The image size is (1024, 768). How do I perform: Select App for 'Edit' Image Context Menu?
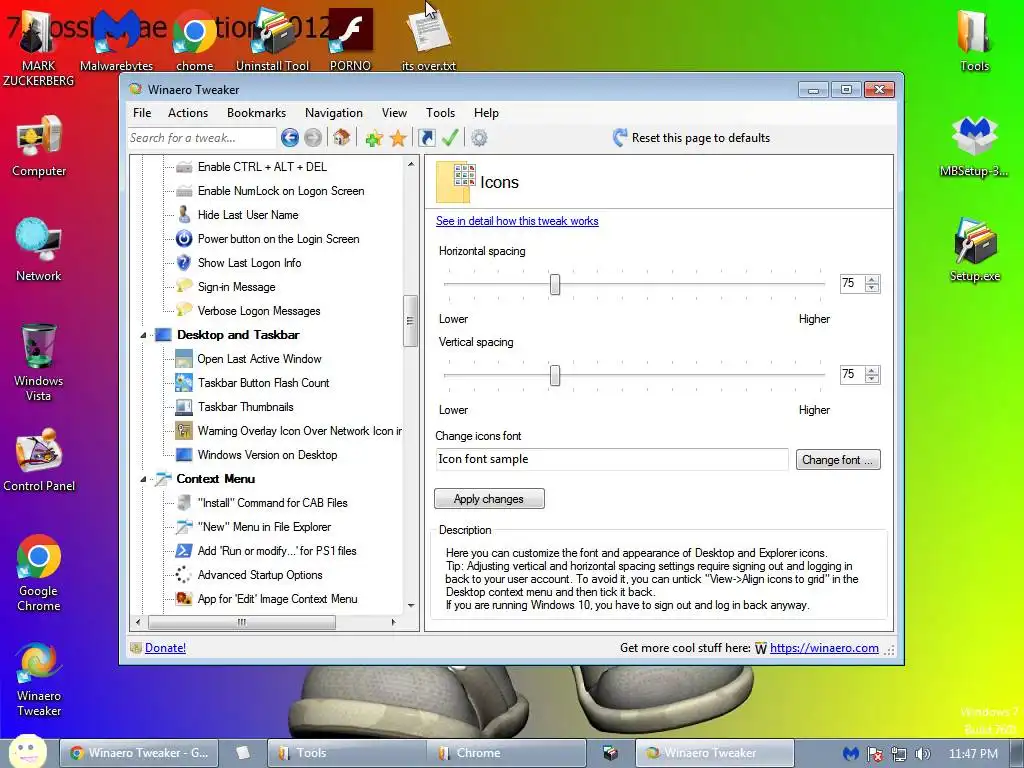click(277, 599)
